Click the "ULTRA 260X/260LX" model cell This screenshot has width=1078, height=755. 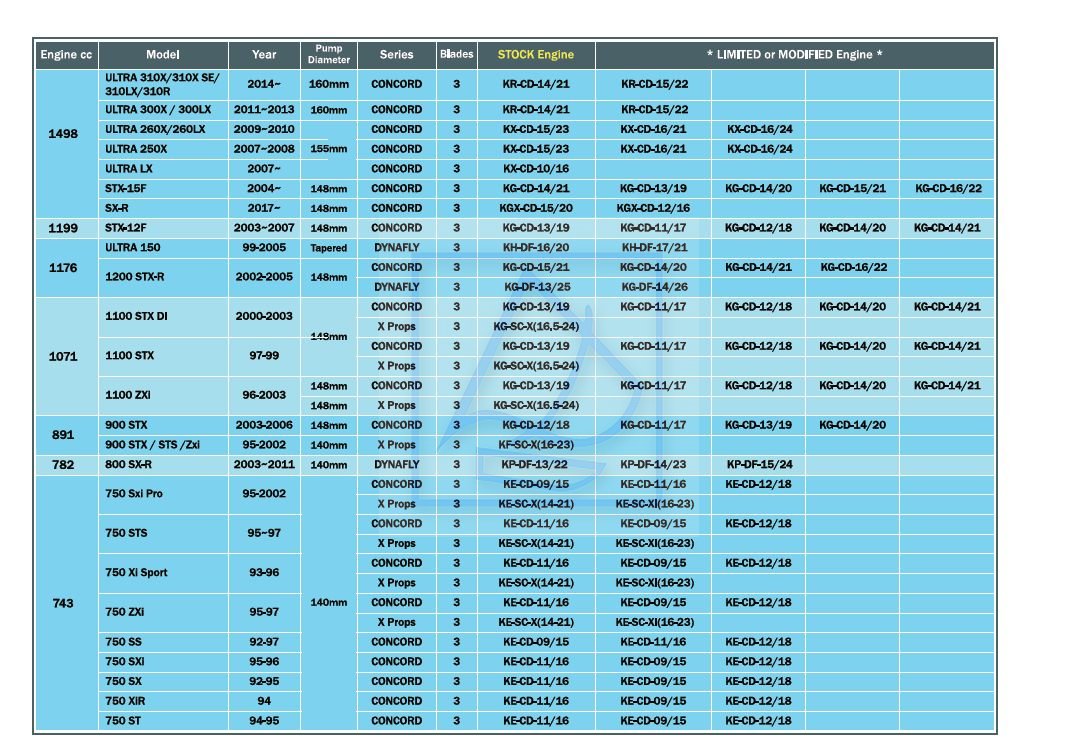coord(163,129)
